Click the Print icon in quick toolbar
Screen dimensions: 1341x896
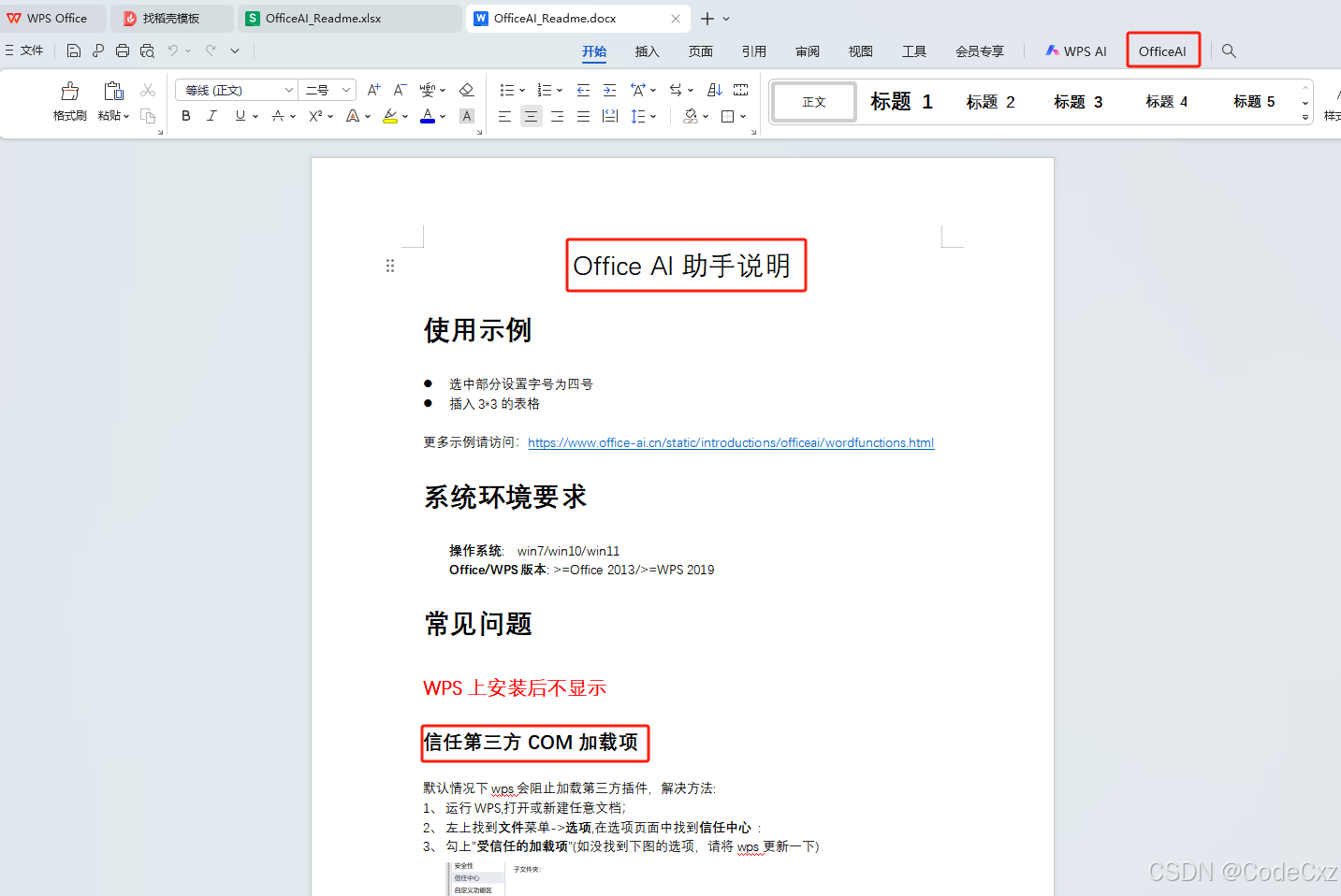pos(123,51)
